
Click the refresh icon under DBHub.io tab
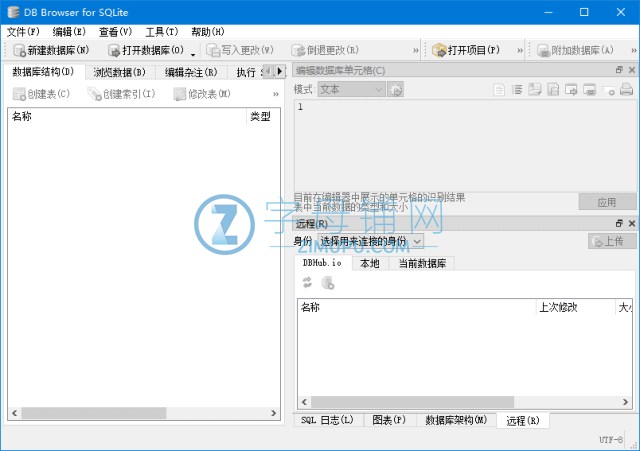tap(307, 282)
